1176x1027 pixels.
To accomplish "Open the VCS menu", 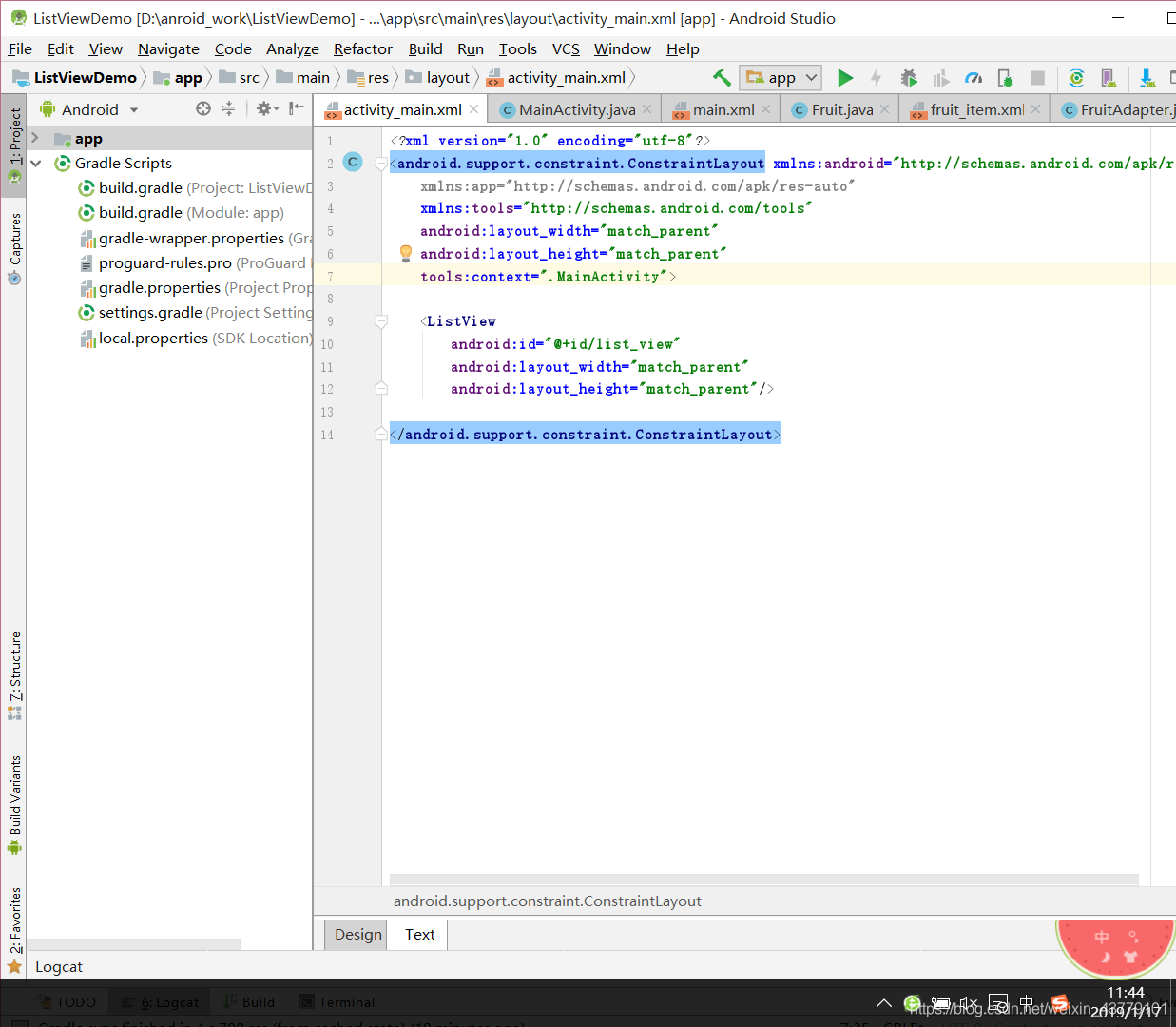I will coord(566,49).
